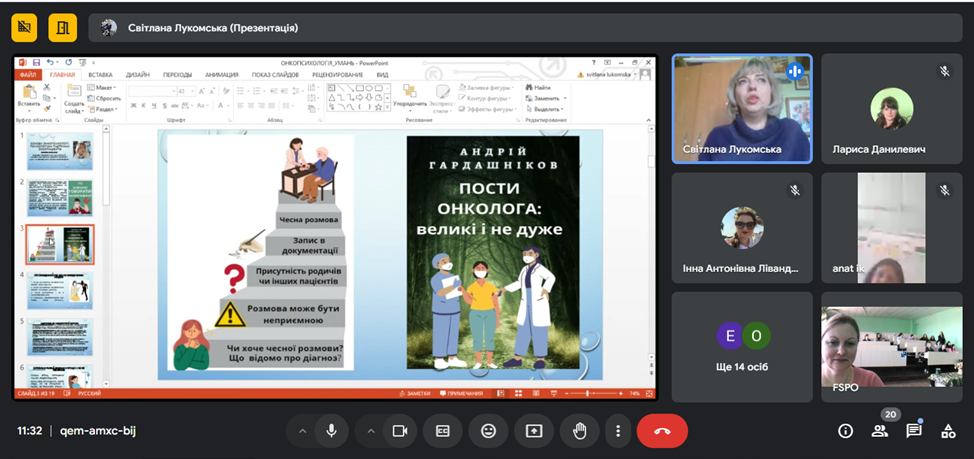The image size is (974, 459).
Task: Toggle bold Ж formatting
Action: [134, 106]
